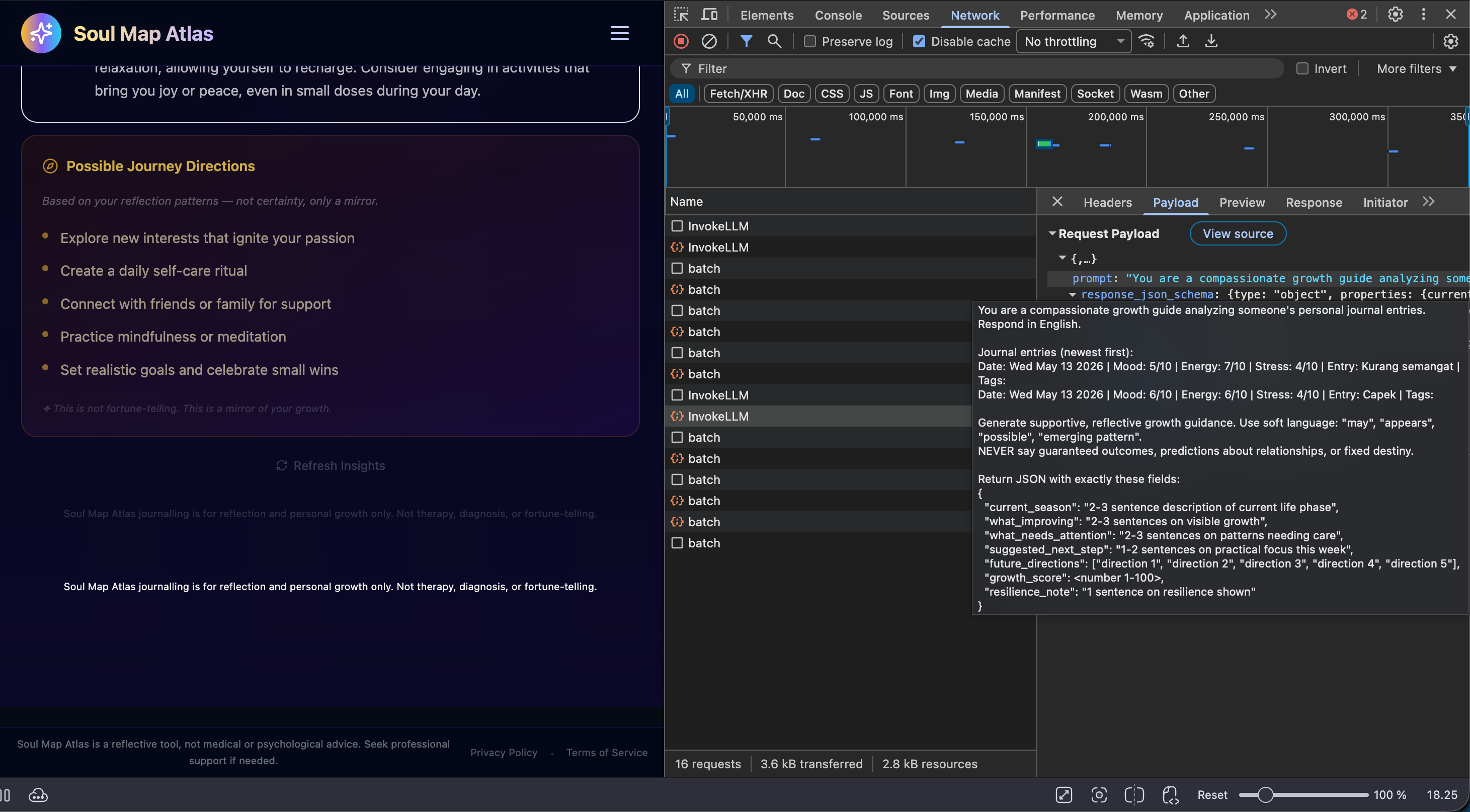The height and width of the screenshot is (812, 1470).
Task: Click the refresh icon beside Refresh Insights
Action: [281, 466]
